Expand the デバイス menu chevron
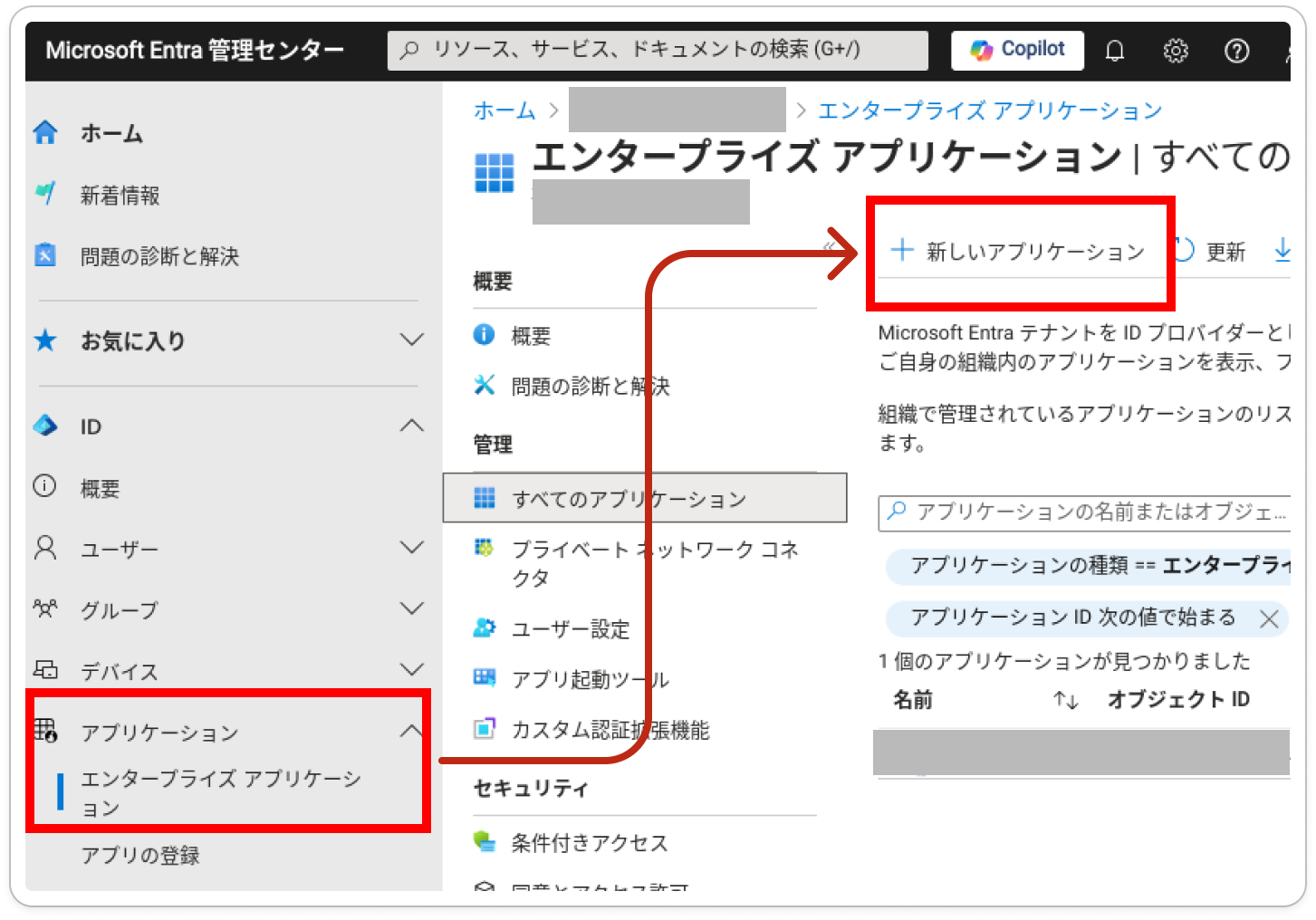Screen dimensions: 1316x920 tap(412, 669)
